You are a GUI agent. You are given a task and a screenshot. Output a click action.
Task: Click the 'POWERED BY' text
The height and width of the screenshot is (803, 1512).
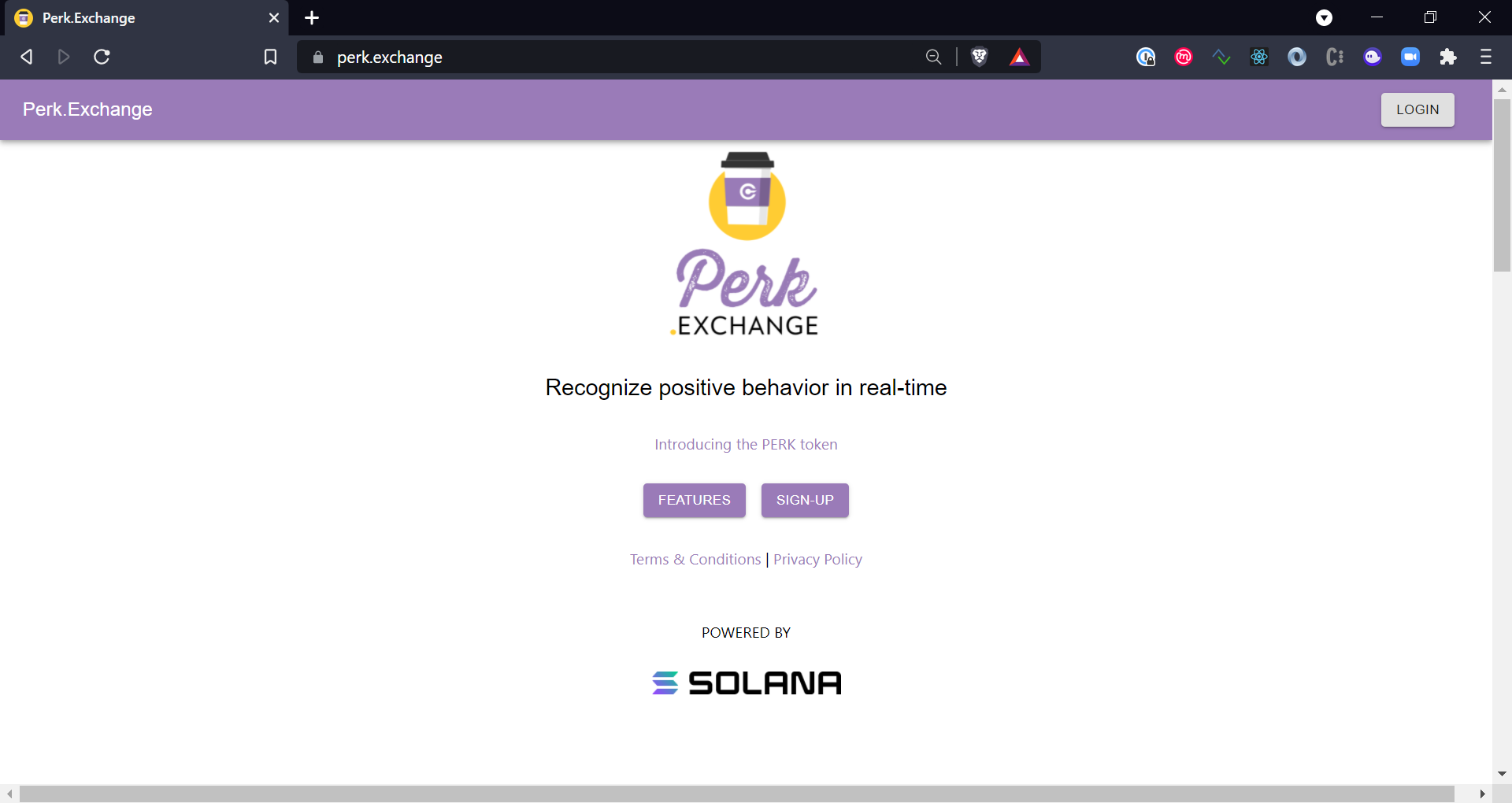pos(746,633)
